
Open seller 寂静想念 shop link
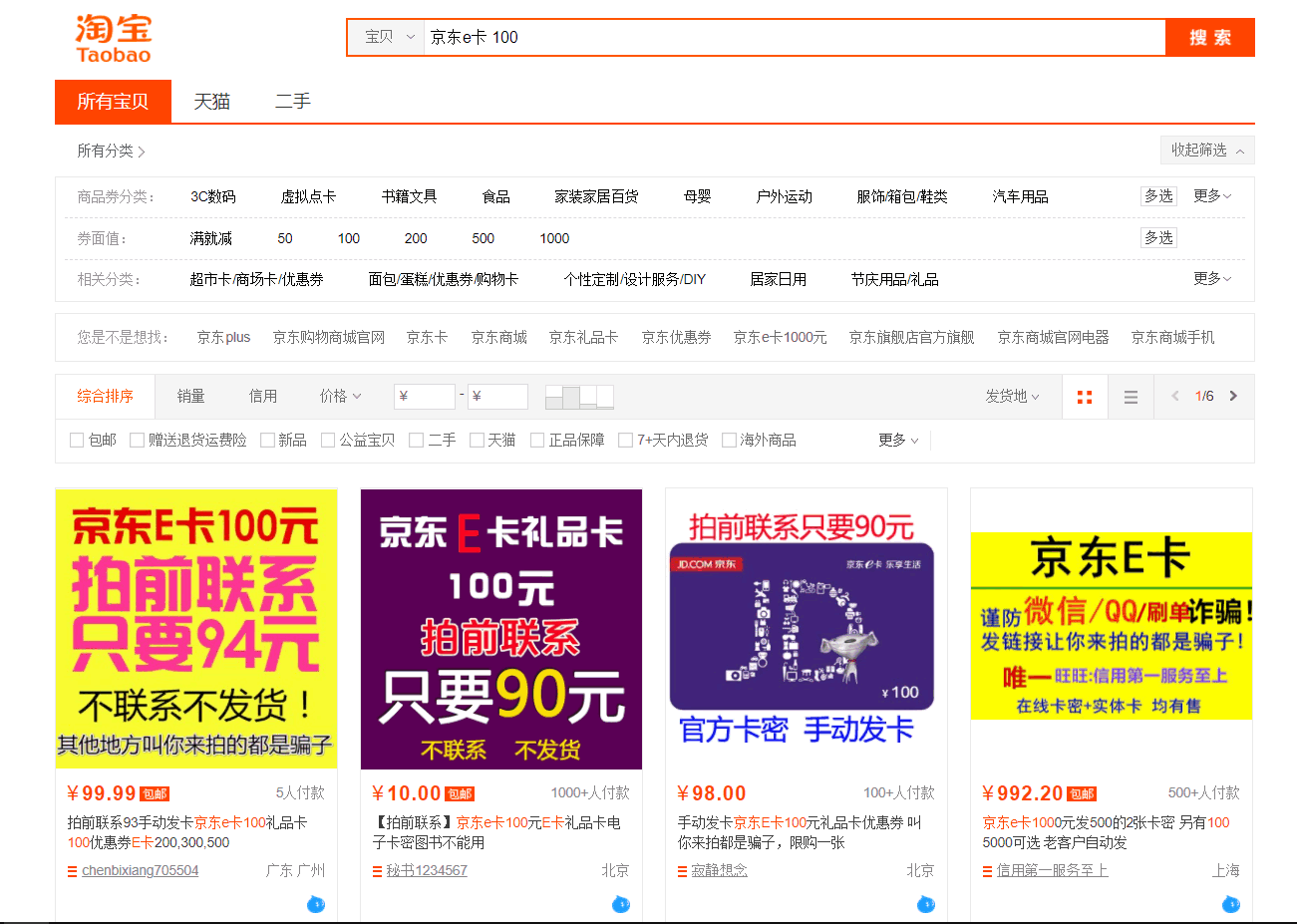pyautogui.click(x=720, y=870)
